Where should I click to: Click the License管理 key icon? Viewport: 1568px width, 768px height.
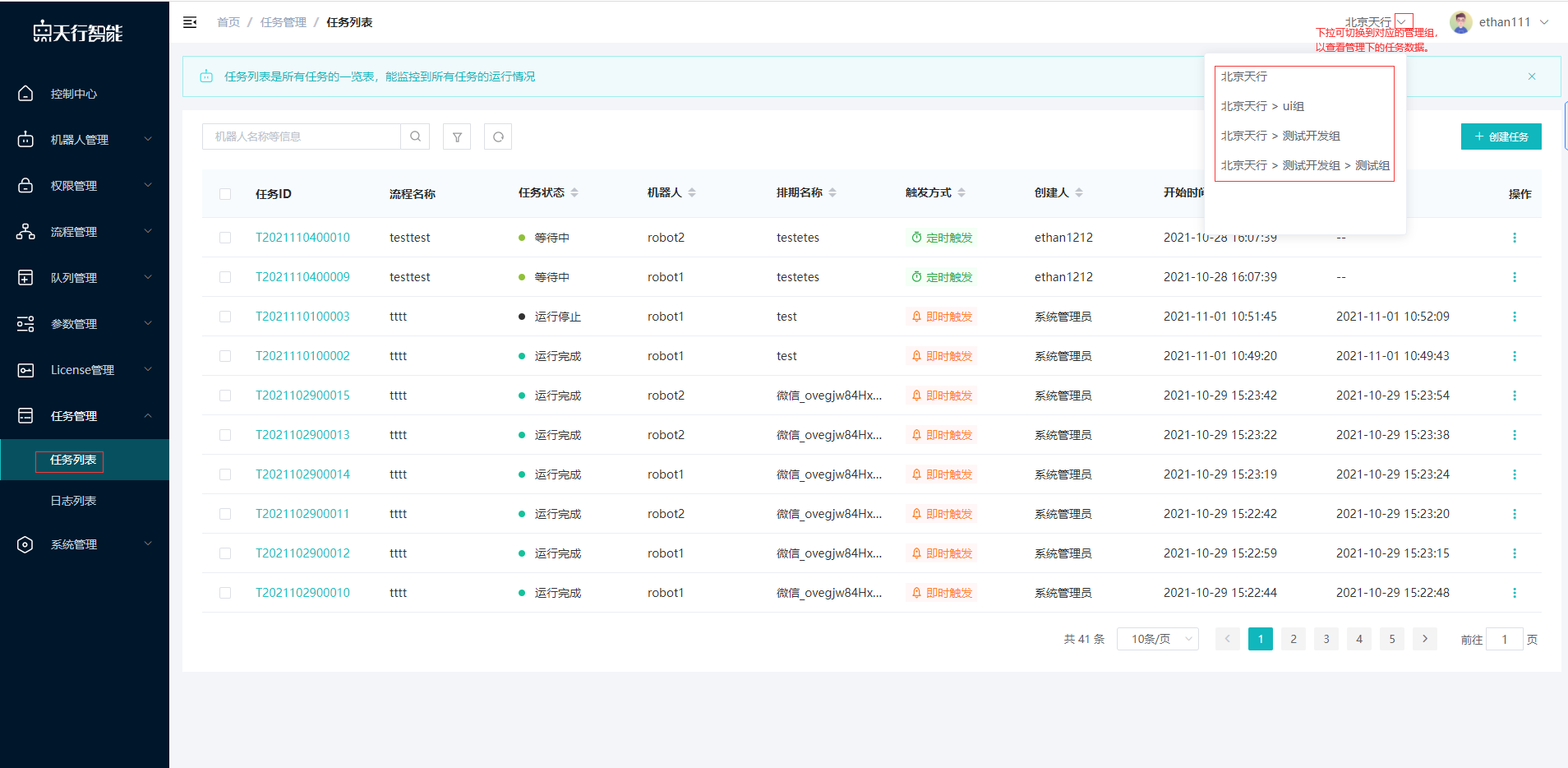(x=25, y=370)
